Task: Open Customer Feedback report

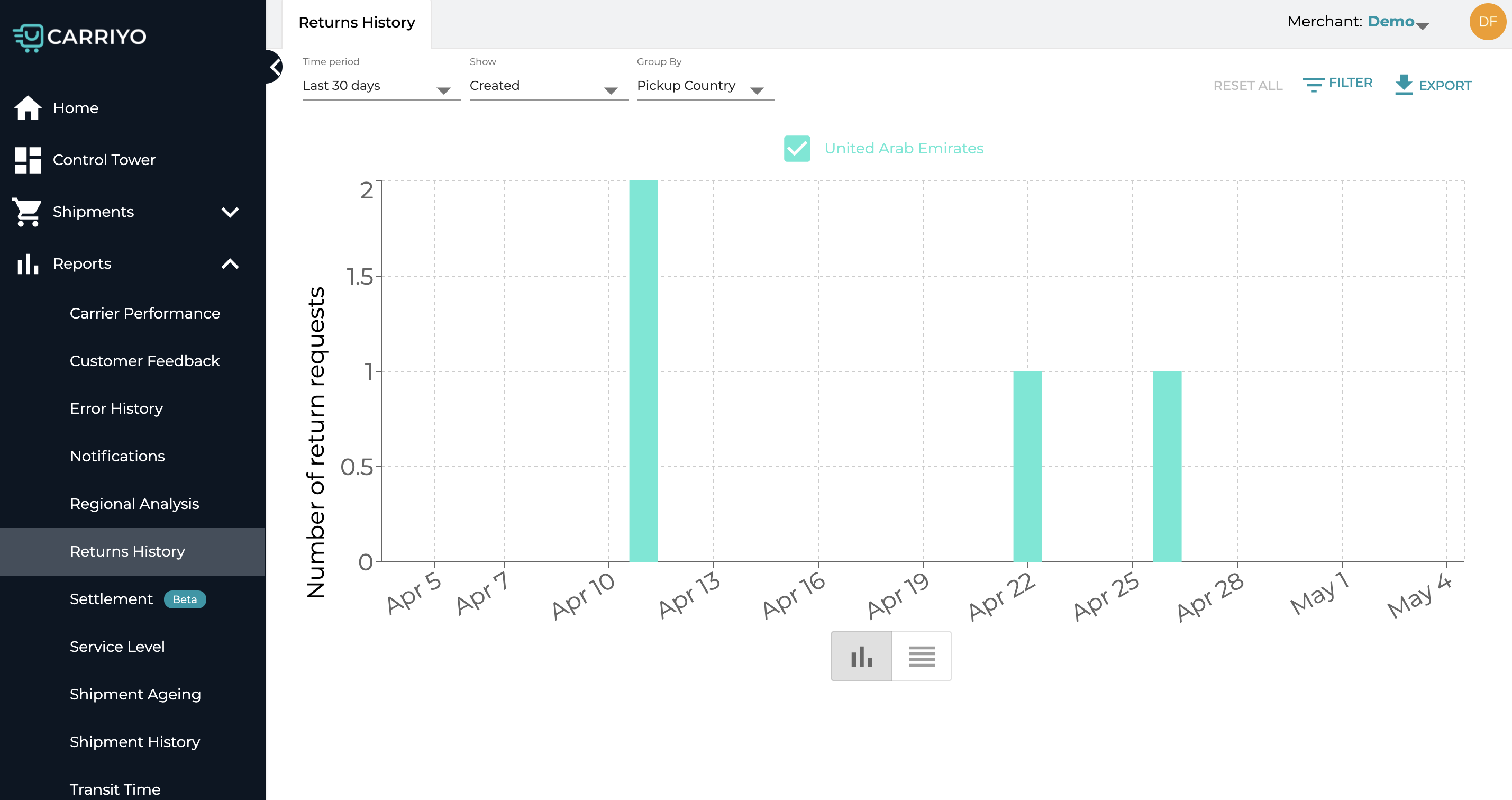Action: click(x=144, y=361)
